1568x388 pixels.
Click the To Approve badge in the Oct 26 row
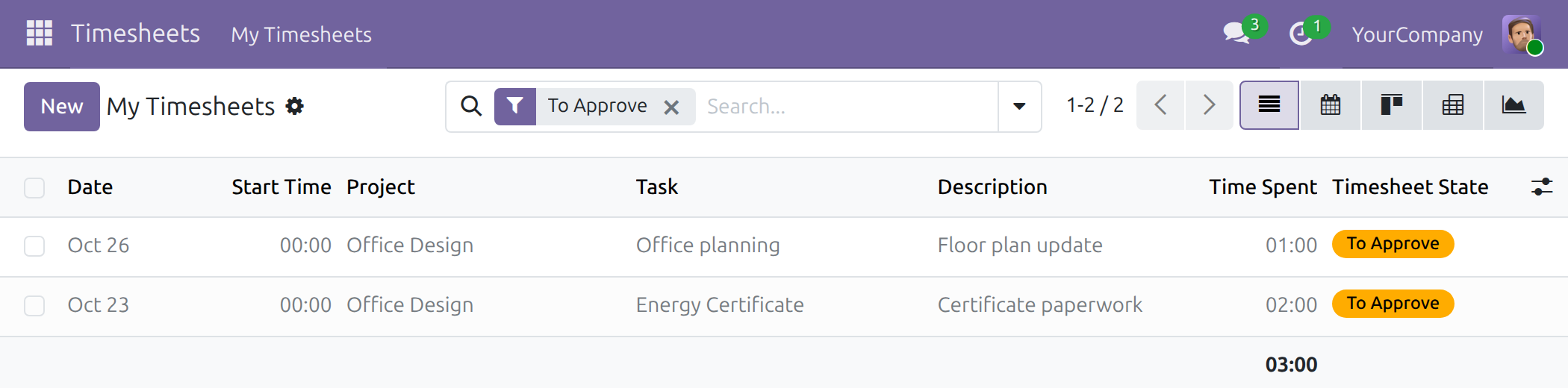coord(1393,244)
